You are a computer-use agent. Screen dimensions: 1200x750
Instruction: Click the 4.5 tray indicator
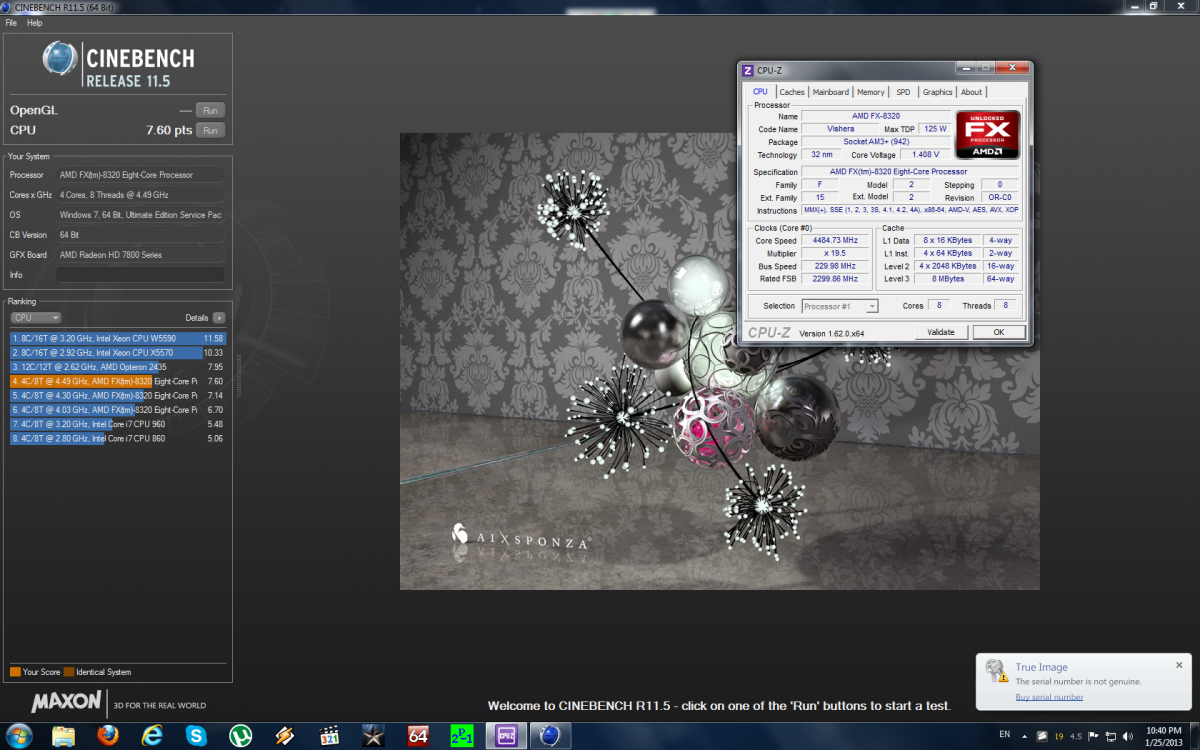[1077, 736]
